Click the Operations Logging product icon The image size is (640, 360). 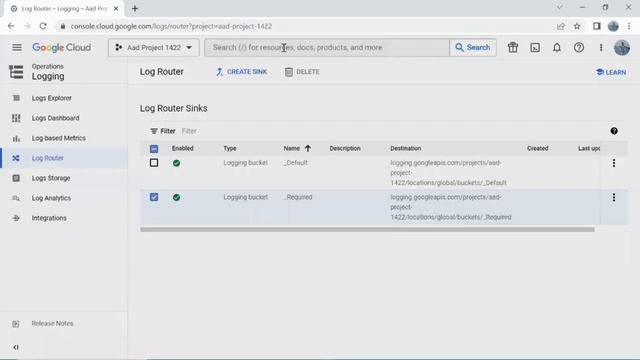tap(16, 72)
